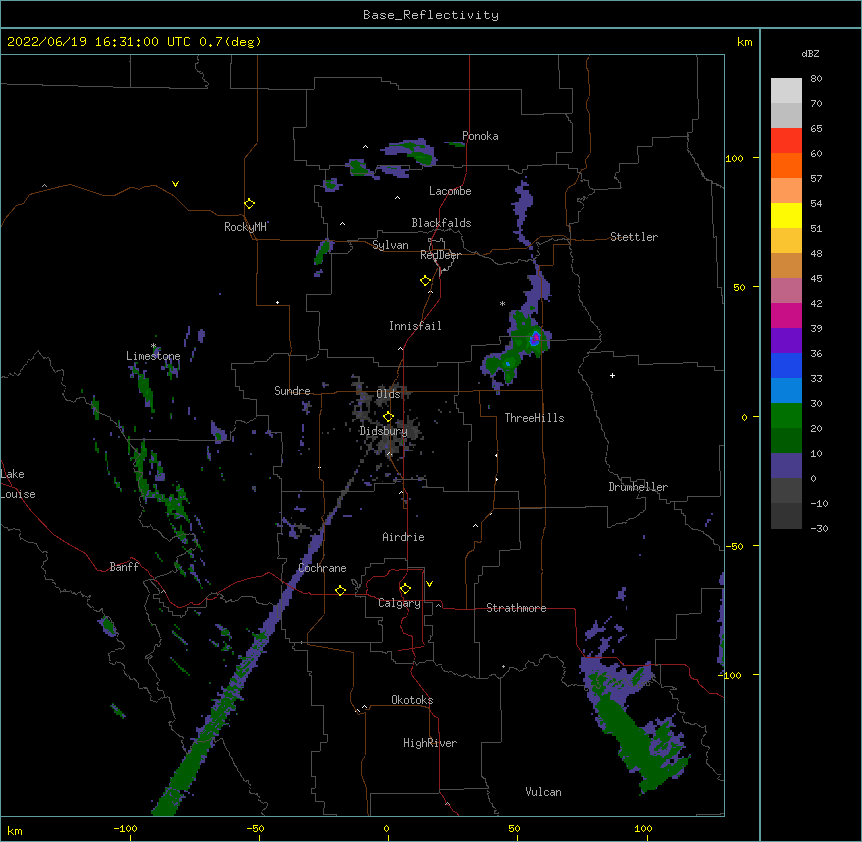Select the light blue 30-33 dBZ swatch
The height and width of the screenshot is (842, 862).
point(786,390)
